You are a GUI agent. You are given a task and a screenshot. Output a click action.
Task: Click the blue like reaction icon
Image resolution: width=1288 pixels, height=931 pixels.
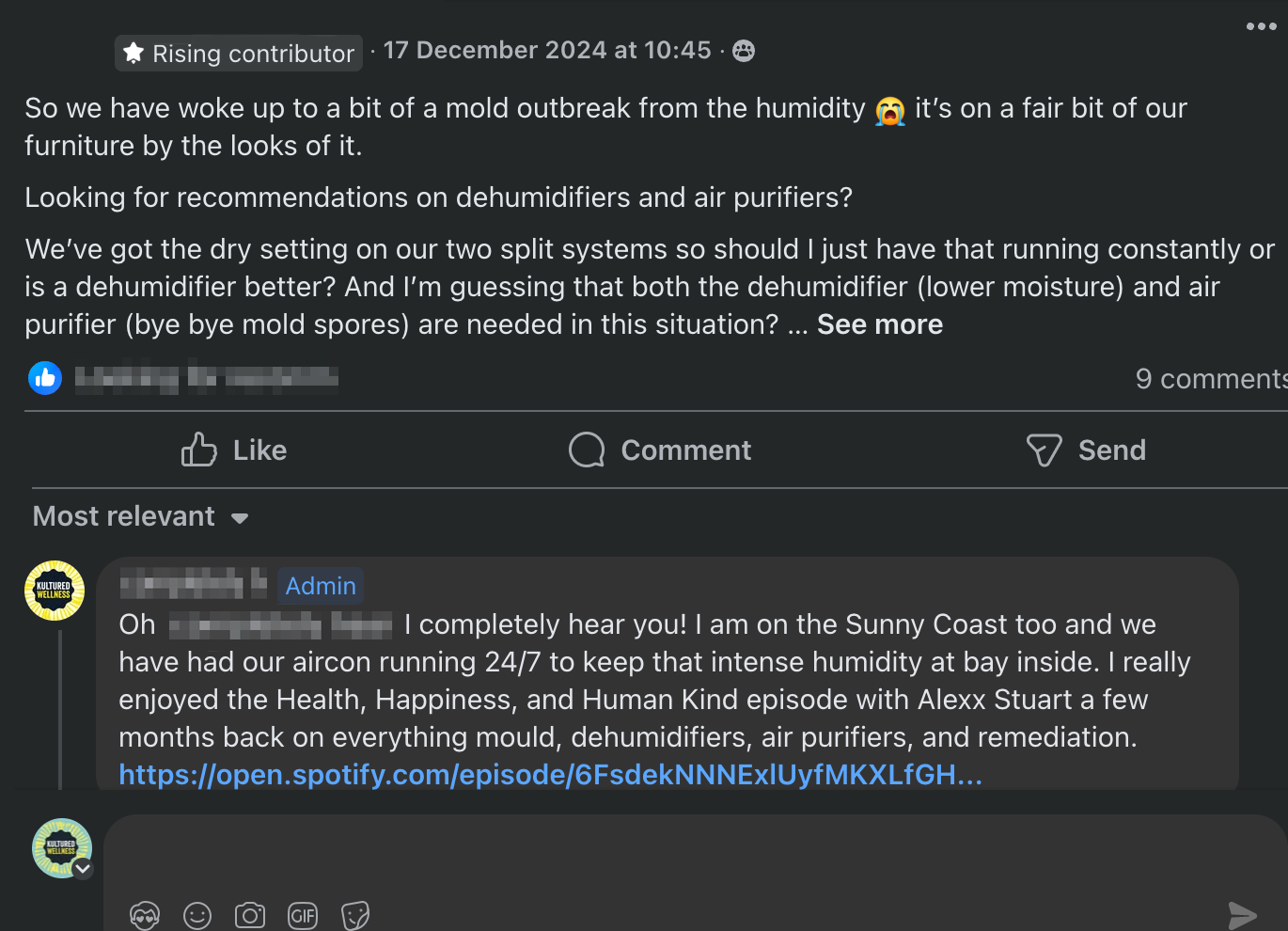[x=45, y=378]
